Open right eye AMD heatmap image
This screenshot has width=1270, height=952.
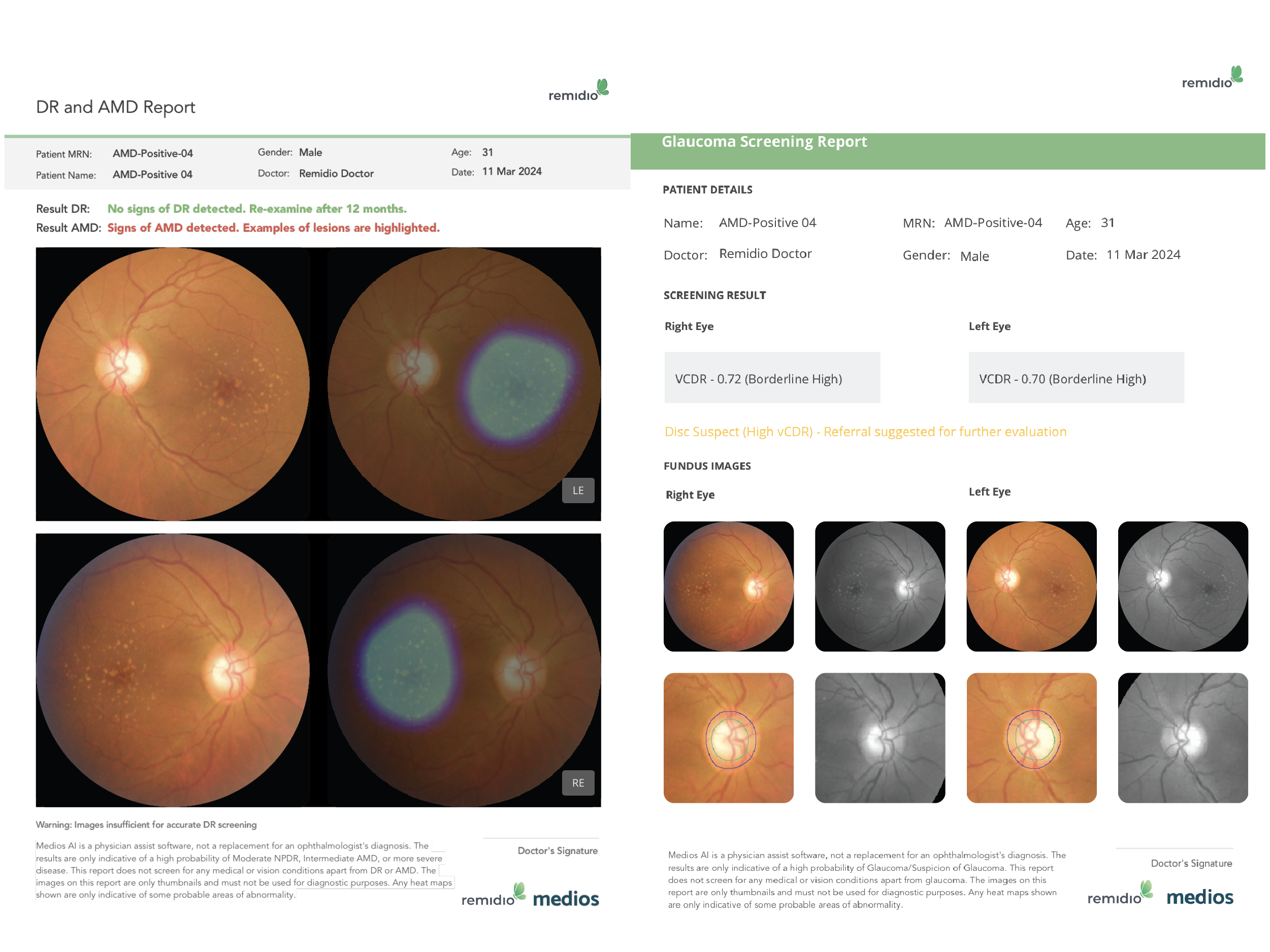(x=464, y=670)
